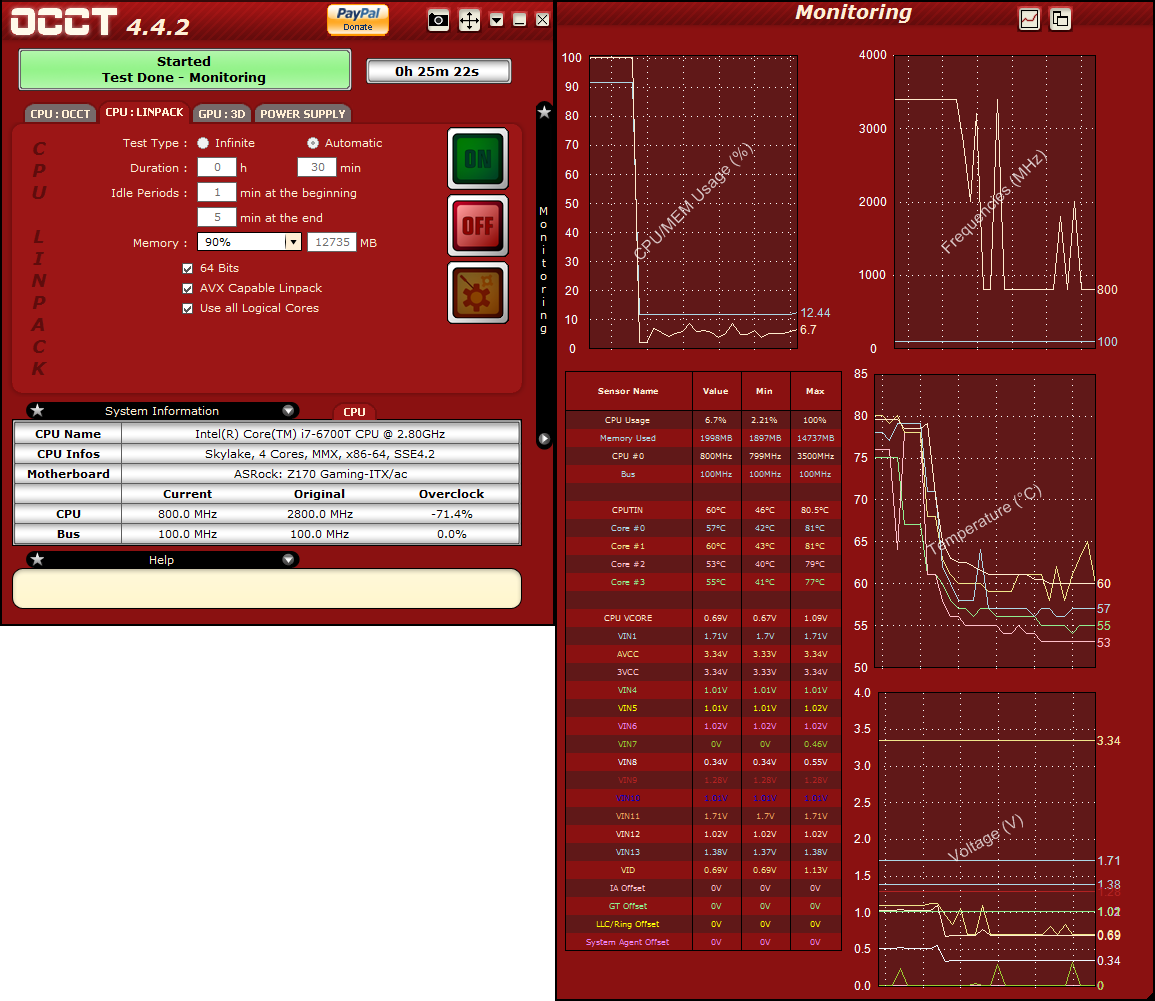
Task: Click star icon beside Help
Action: coord(38,559)
